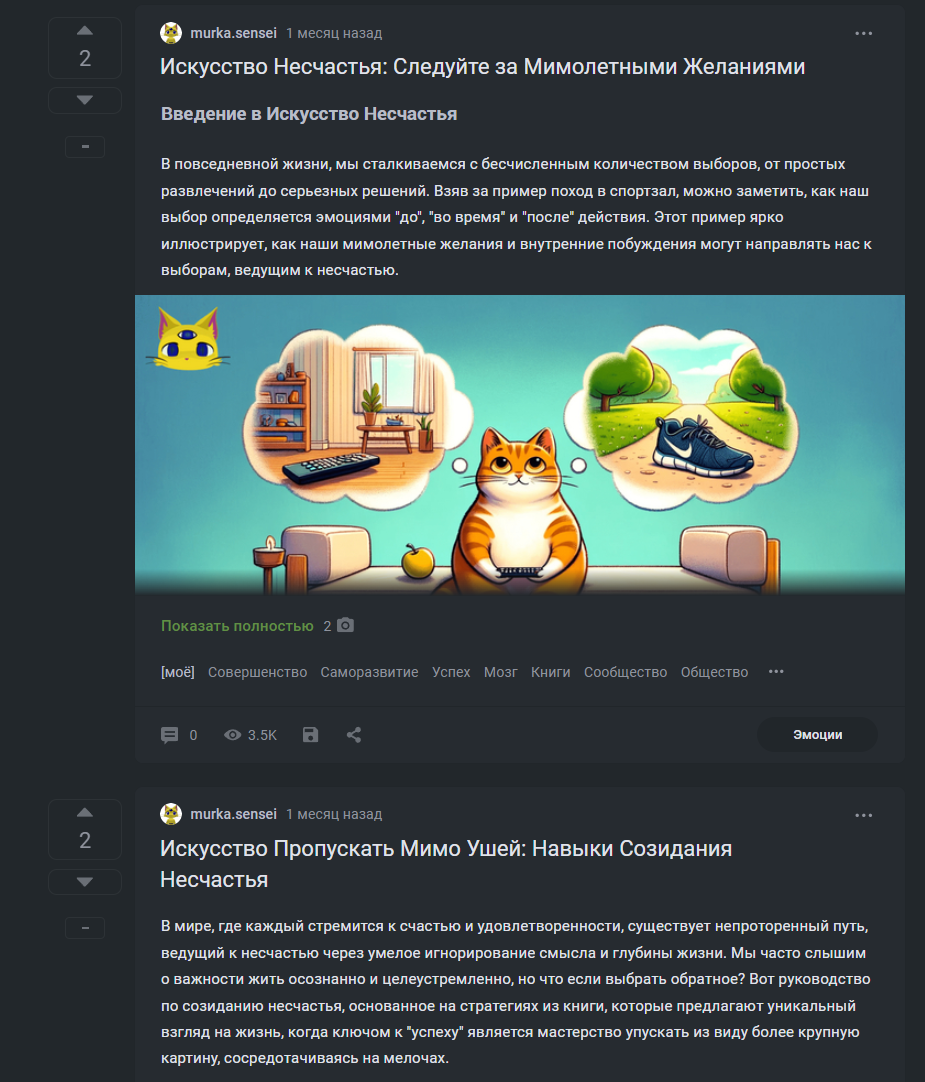Open three-dot menu of first post

click(x=864, y=33)
